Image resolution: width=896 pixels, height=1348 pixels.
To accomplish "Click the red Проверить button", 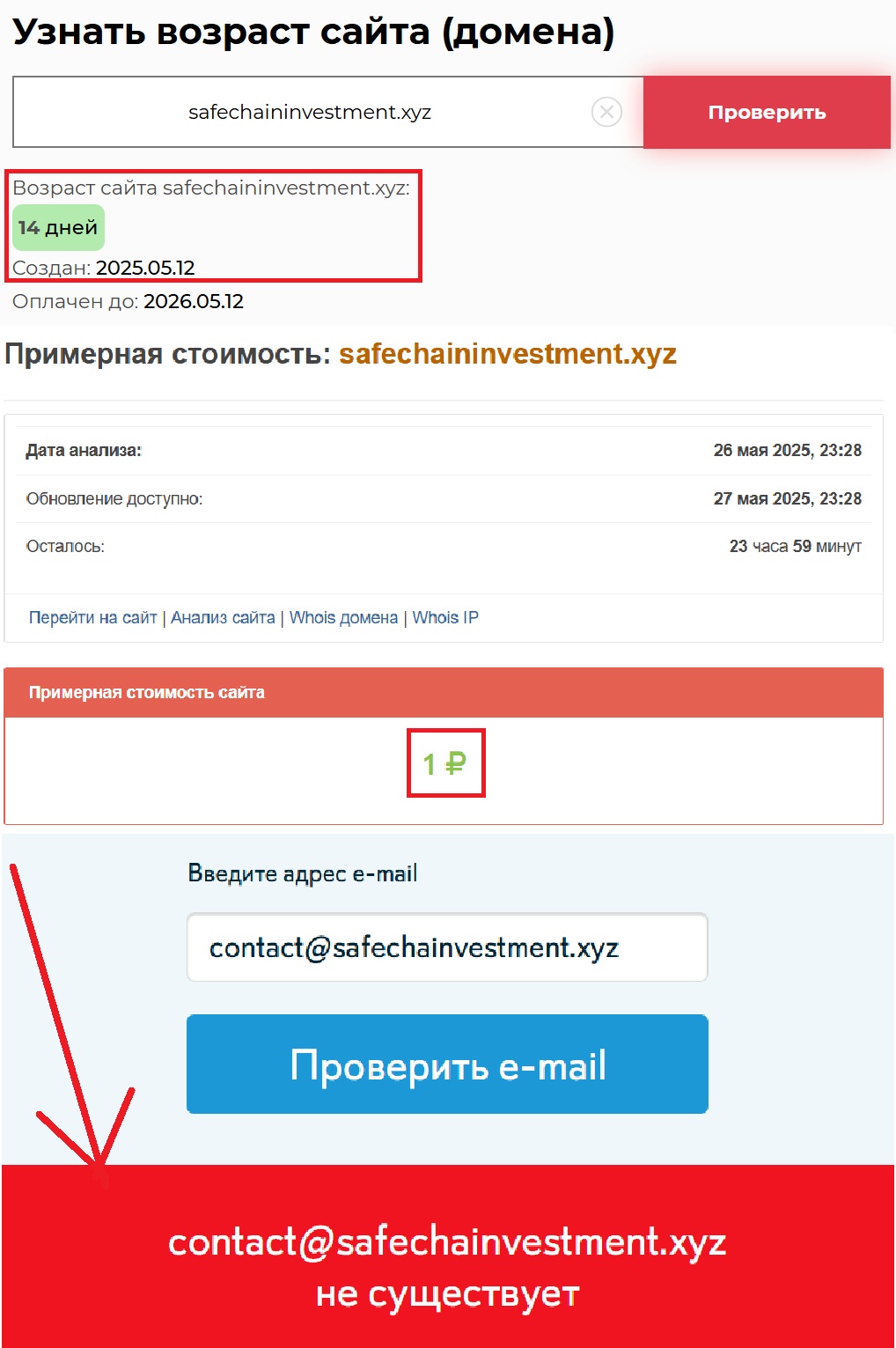I will point(767,112).
